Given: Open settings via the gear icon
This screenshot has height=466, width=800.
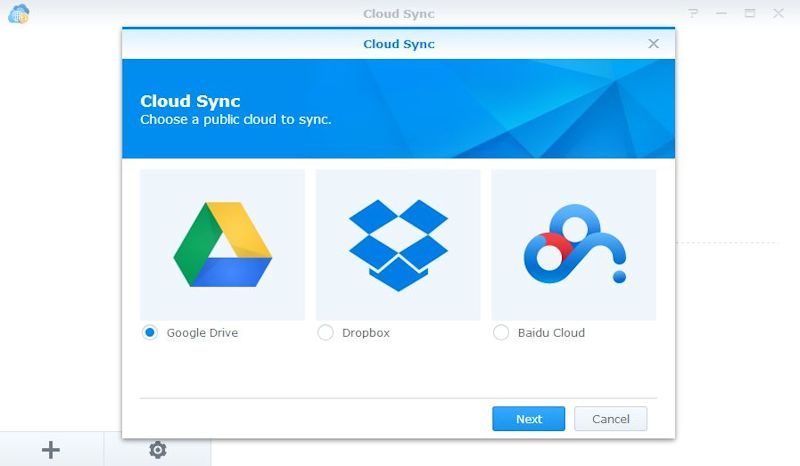Looking at the screenshot, I should point(158,450).
